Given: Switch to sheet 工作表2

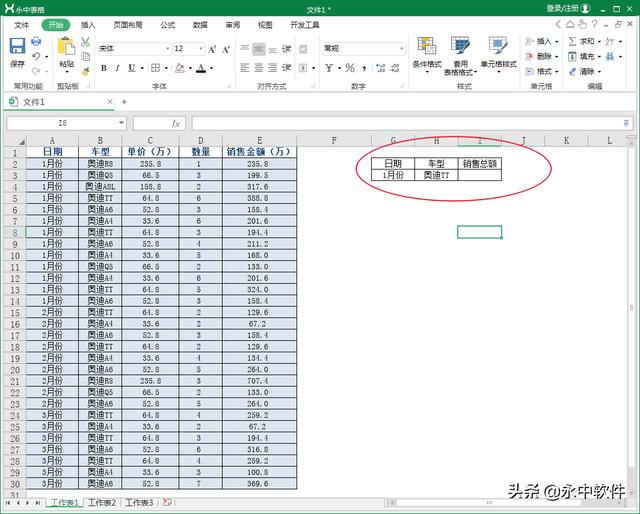Looking at the screenshot, I should 102,503.
